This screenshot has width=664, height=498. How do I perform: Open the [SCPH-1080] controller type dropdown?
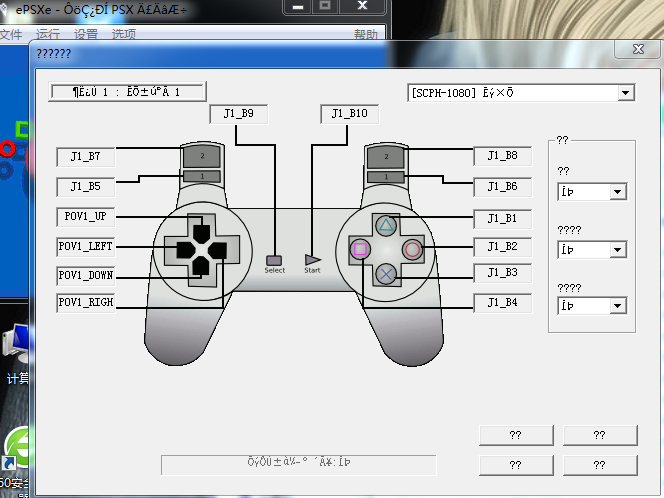point(521,93)
